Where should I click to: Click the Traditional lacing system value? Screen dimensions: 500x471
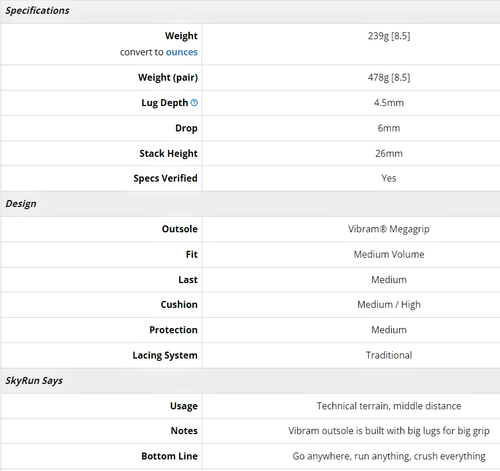[389, 355]
